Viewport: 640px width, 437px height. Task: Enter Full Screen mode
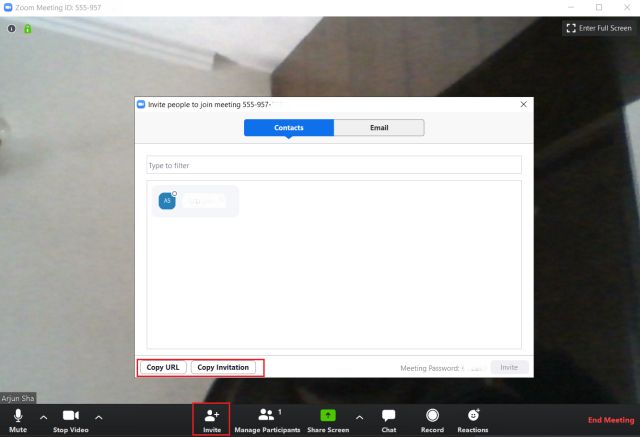pyautogui.click(x=599, y=28)
